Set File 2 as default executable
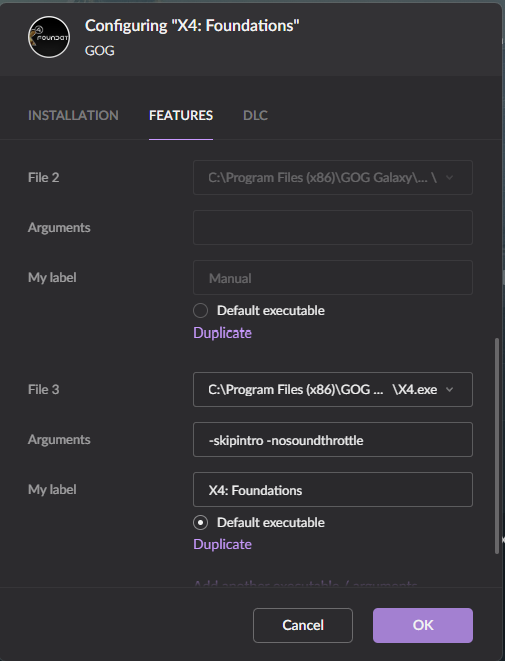 pyautogui.click(x=200, y=311)
